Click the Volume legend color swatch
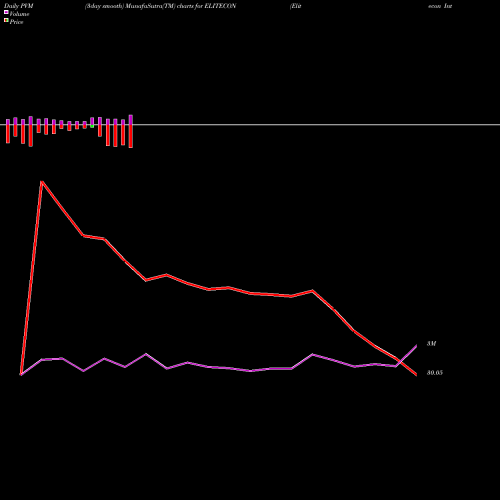Image resolution: width=500 pixels, height=500 pixels. click(6, 12)
